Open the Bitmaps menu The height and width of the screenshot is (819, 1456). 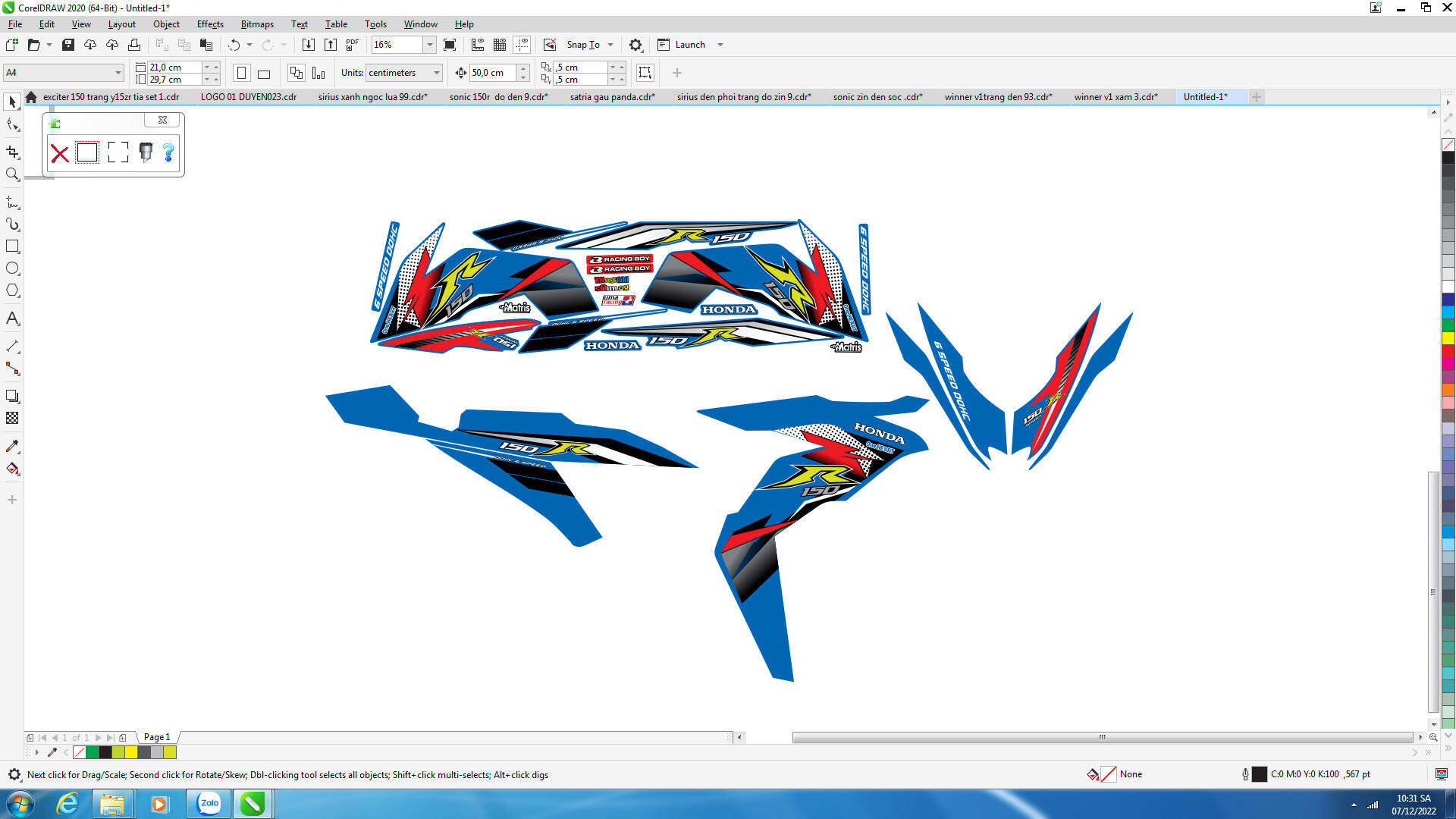click(257, 24)
